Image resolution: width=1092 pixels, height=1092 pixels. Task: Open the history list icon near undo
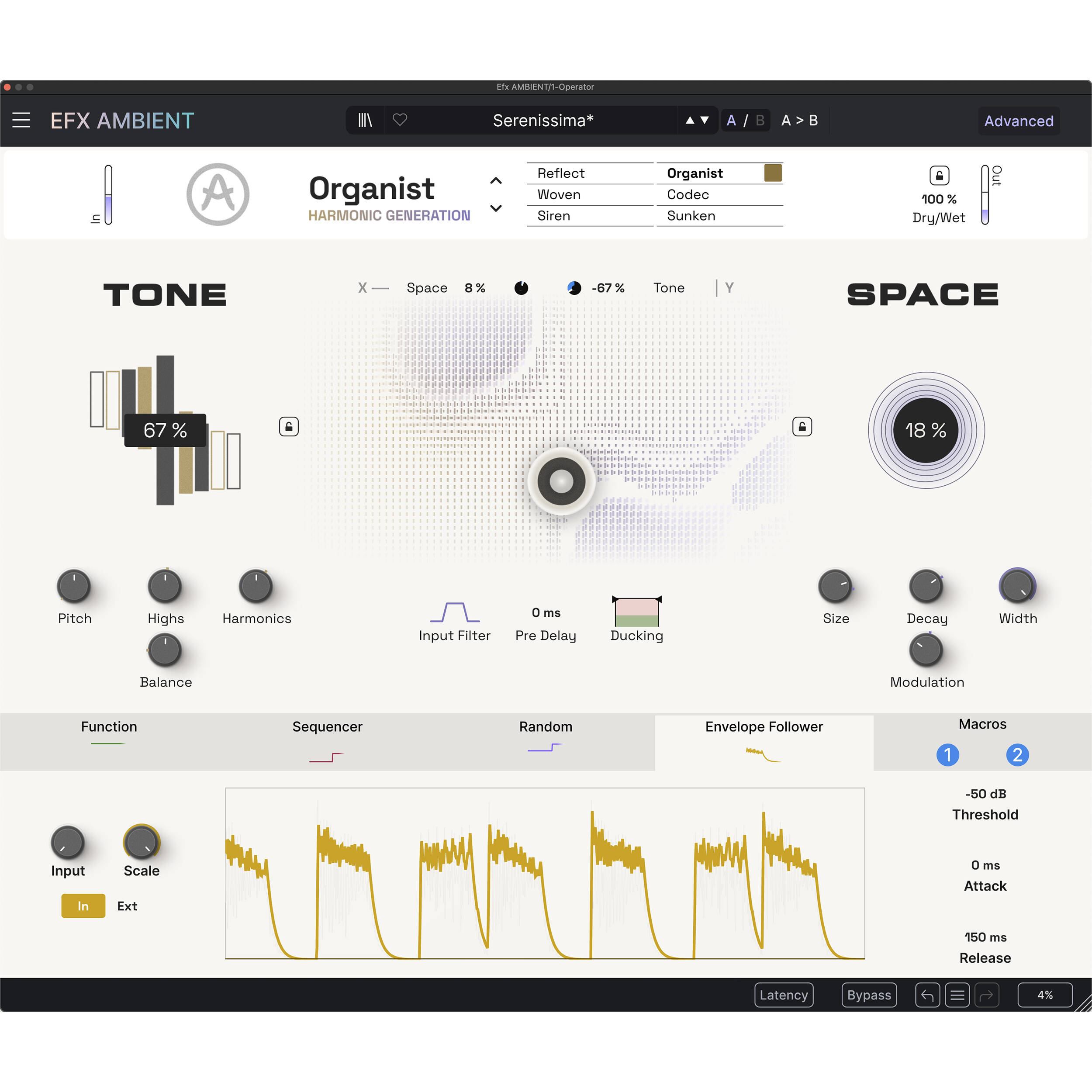(x=957, y=995)
